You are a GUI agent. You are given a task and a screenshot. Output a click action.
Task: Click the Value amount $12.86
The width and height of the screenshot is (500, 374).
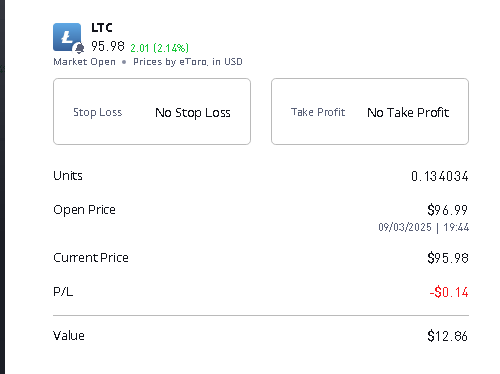[448, 336]
